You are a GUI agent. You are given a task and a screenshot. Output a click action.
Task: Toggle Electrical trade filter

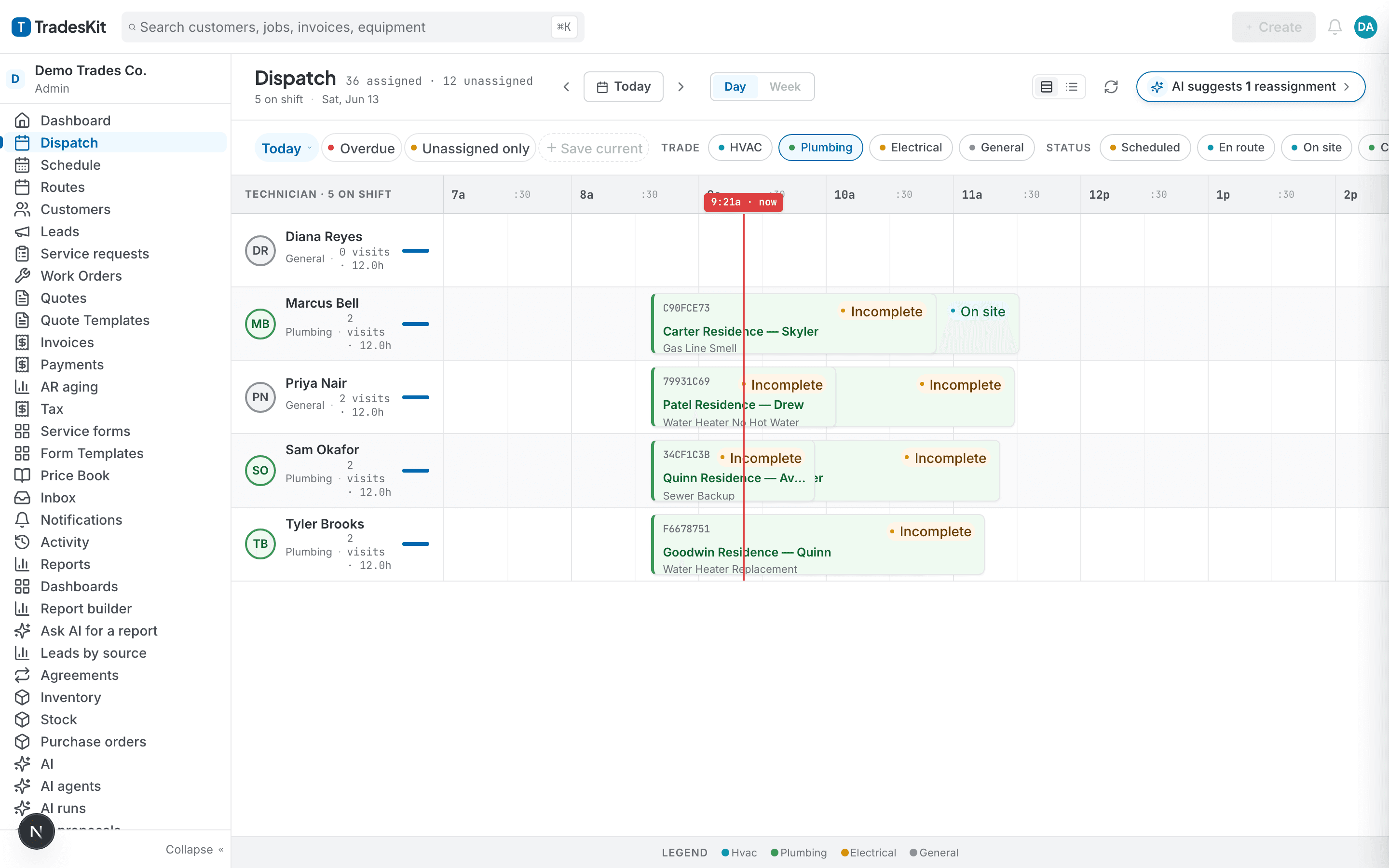point(911,148)
